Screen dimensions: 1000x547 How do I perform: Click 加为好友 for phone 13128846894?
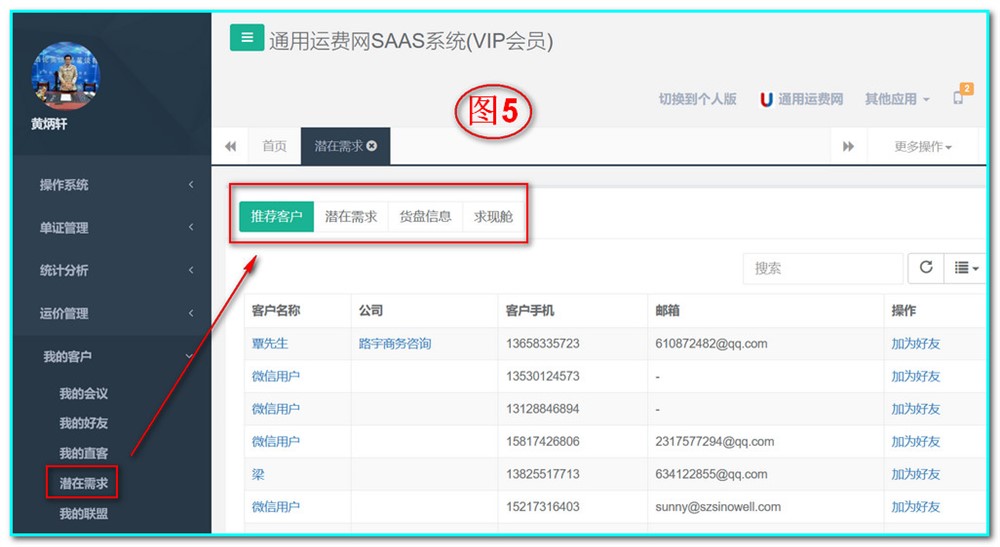(x=916, y=409)
